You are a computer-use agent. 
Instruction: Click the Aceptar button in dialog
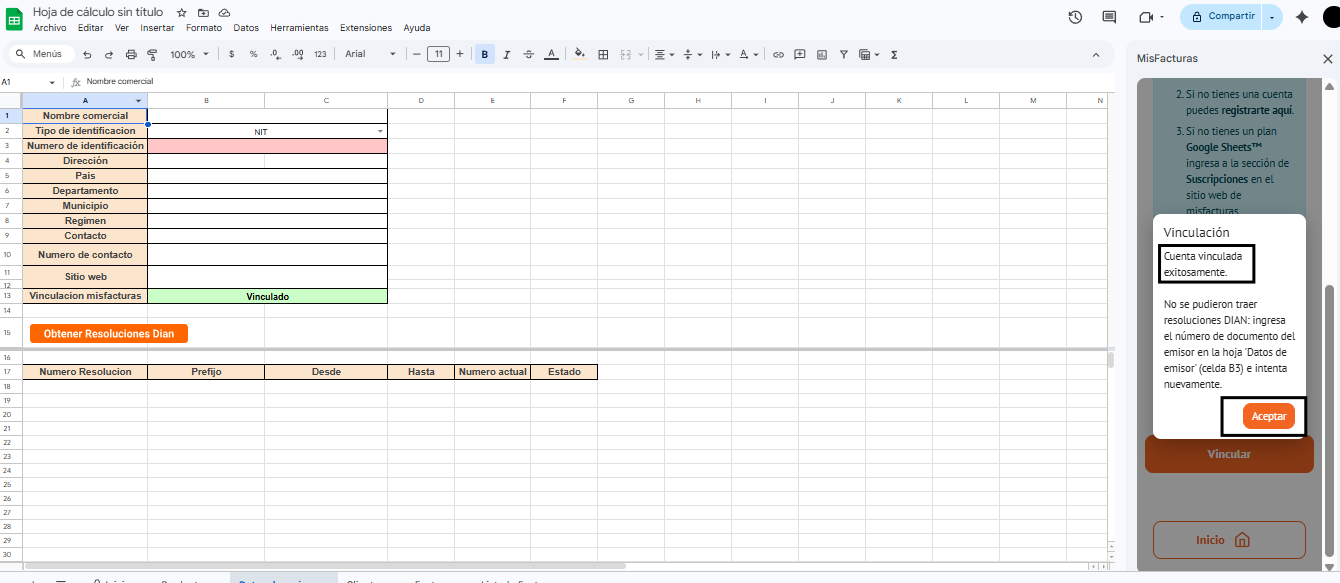coord(1269,416)
